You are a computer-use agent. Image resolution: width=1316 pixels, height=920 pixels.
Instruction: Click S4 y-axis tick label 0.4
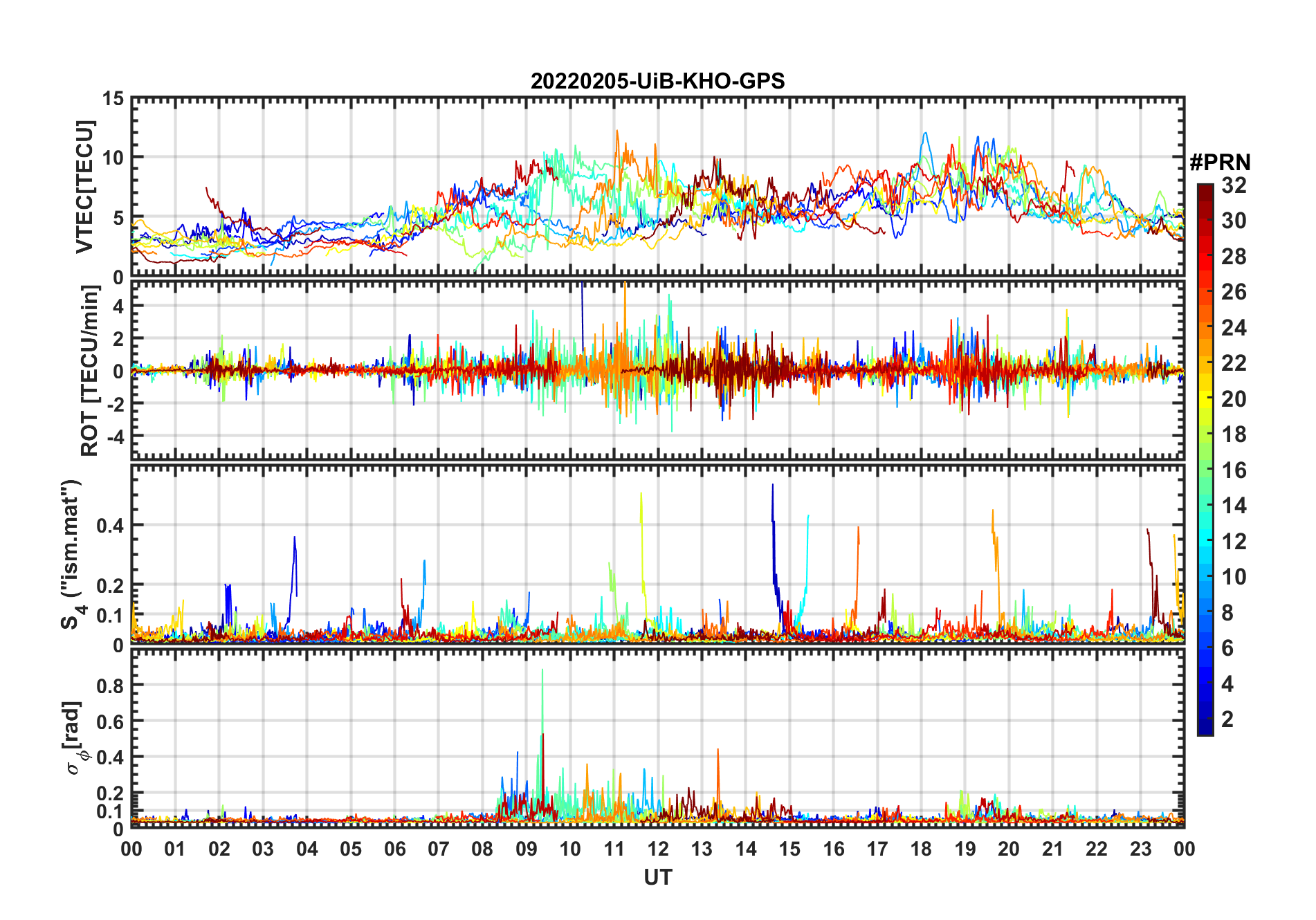tap(109, 526)
